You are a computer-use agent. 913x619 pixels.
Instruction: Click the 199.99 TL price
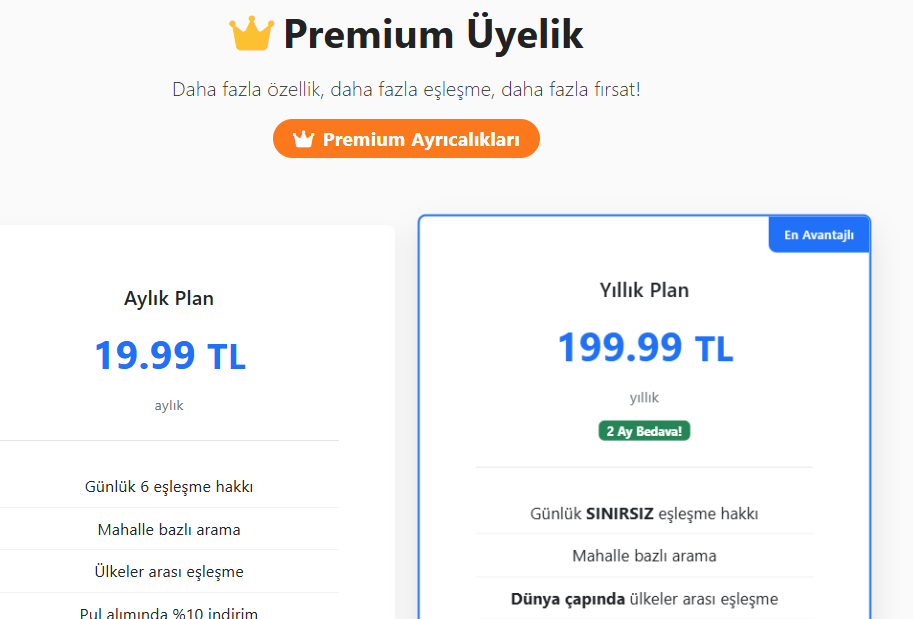coord(645,348)
